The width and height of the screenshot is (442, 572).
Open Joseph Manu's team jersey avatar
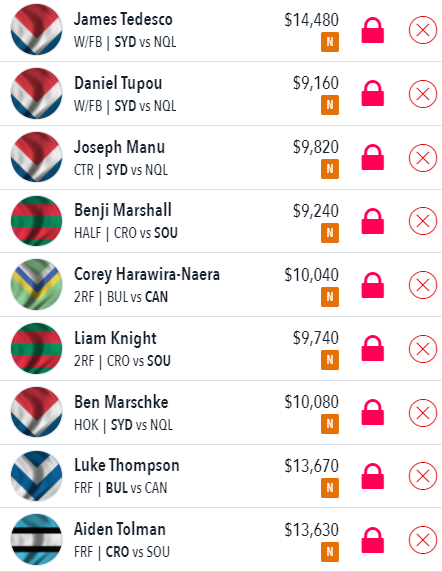(x=36, y=157)
